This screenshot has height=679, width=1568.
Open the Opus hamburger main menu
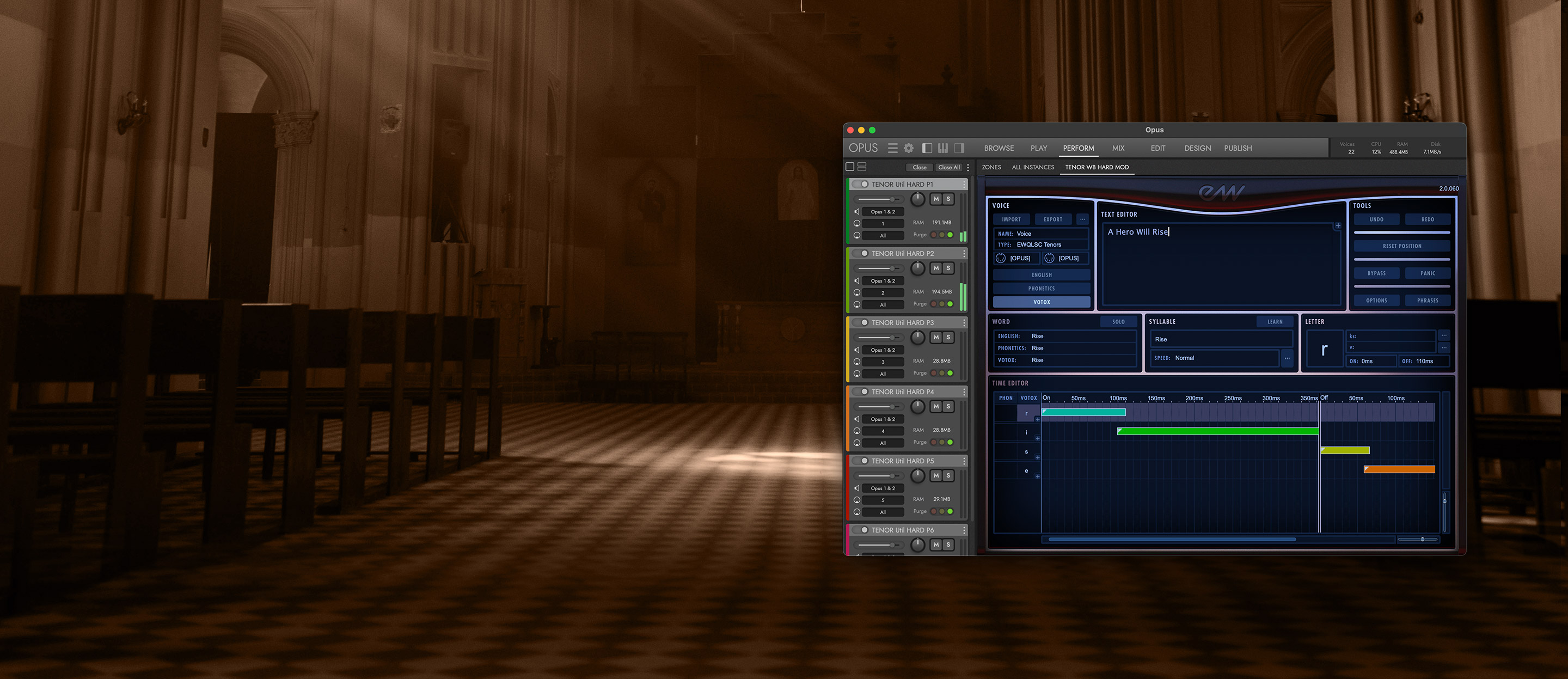click(892, 148)
